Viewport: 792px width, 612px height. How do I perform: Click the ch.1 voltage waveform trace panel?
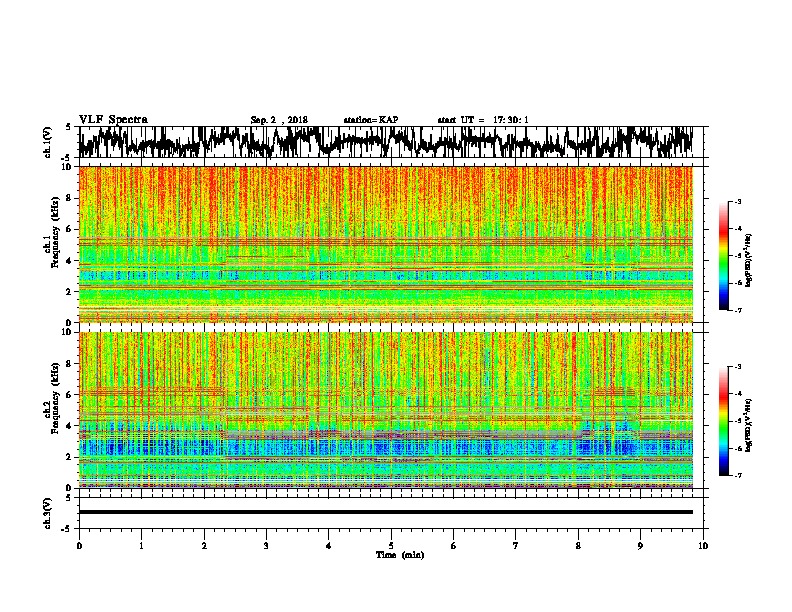pos(390,142)
